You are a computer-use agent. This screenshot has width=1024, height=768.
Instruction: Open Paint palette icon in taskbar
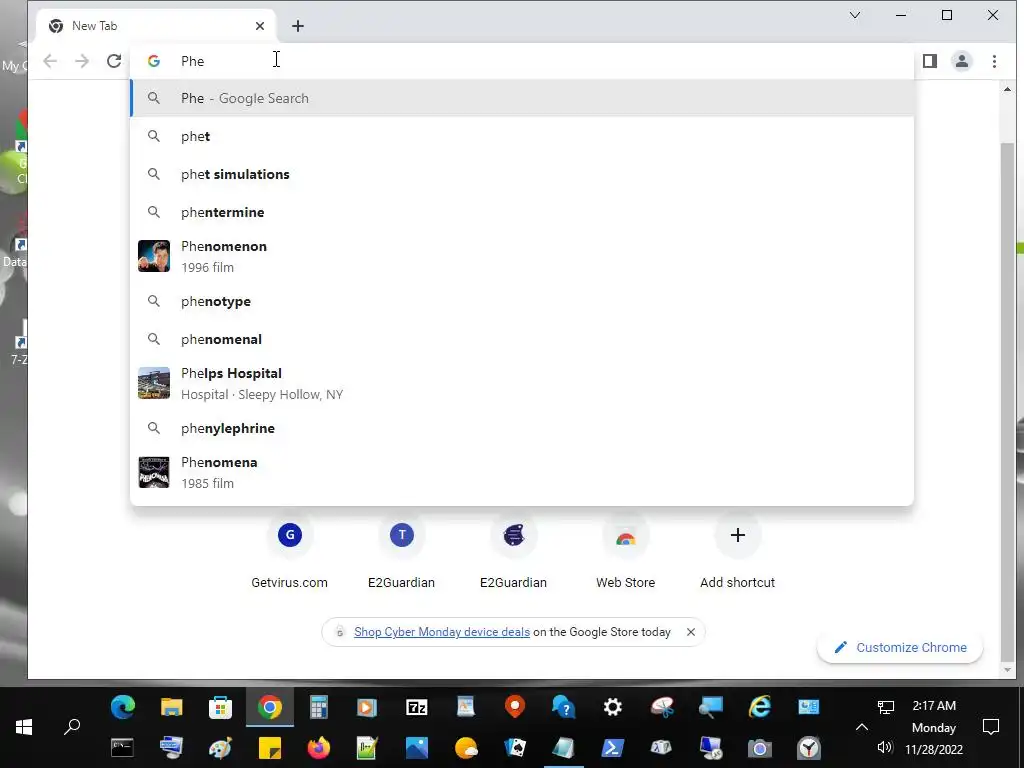(x=221, y=748)
